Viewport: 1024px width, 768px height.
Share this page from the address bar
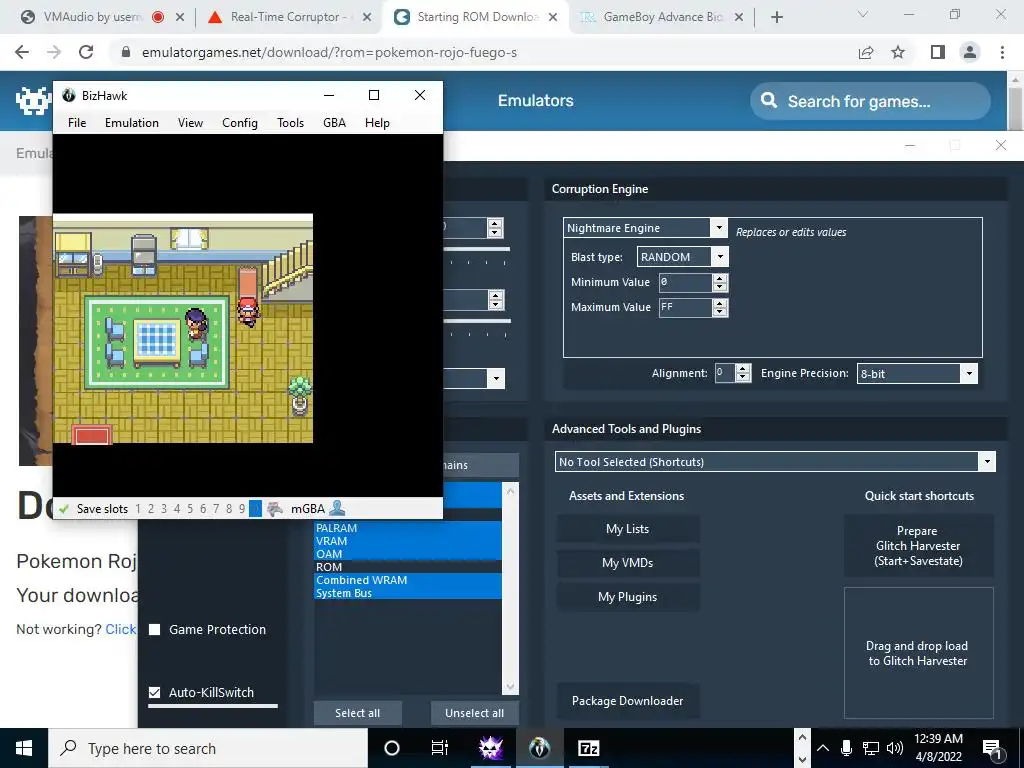866,52
